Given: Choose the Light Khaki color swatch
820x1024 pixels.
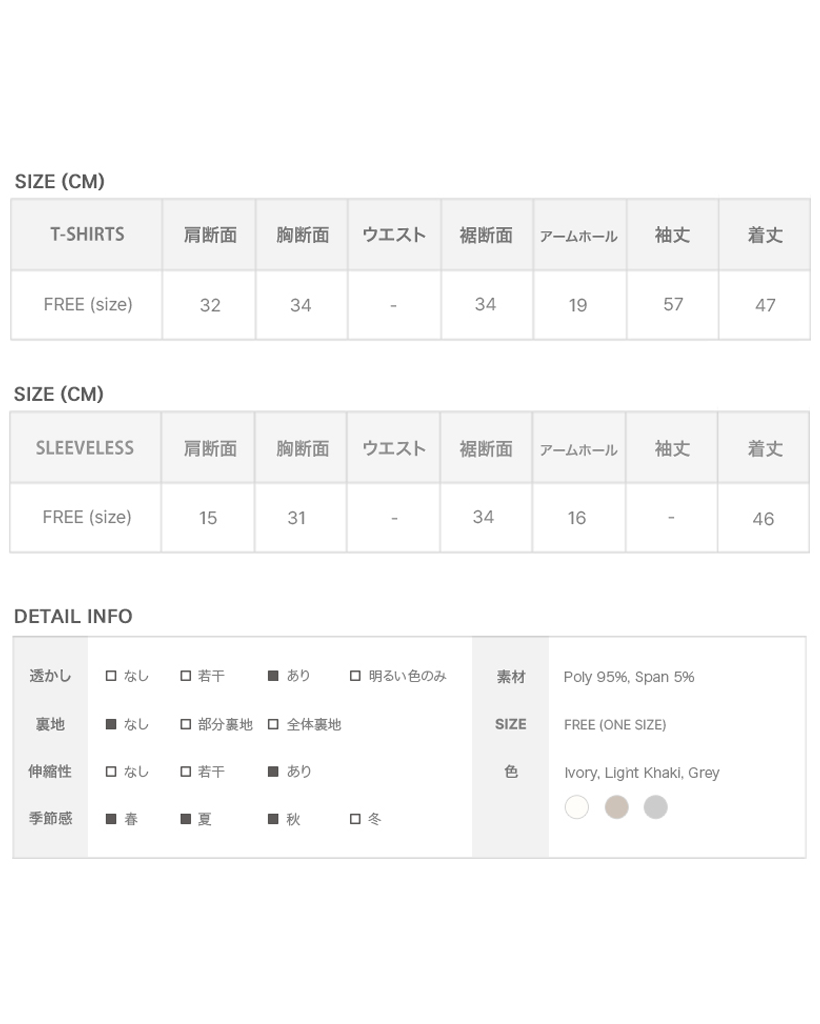Looking at the screenshot, I should 616,807.
